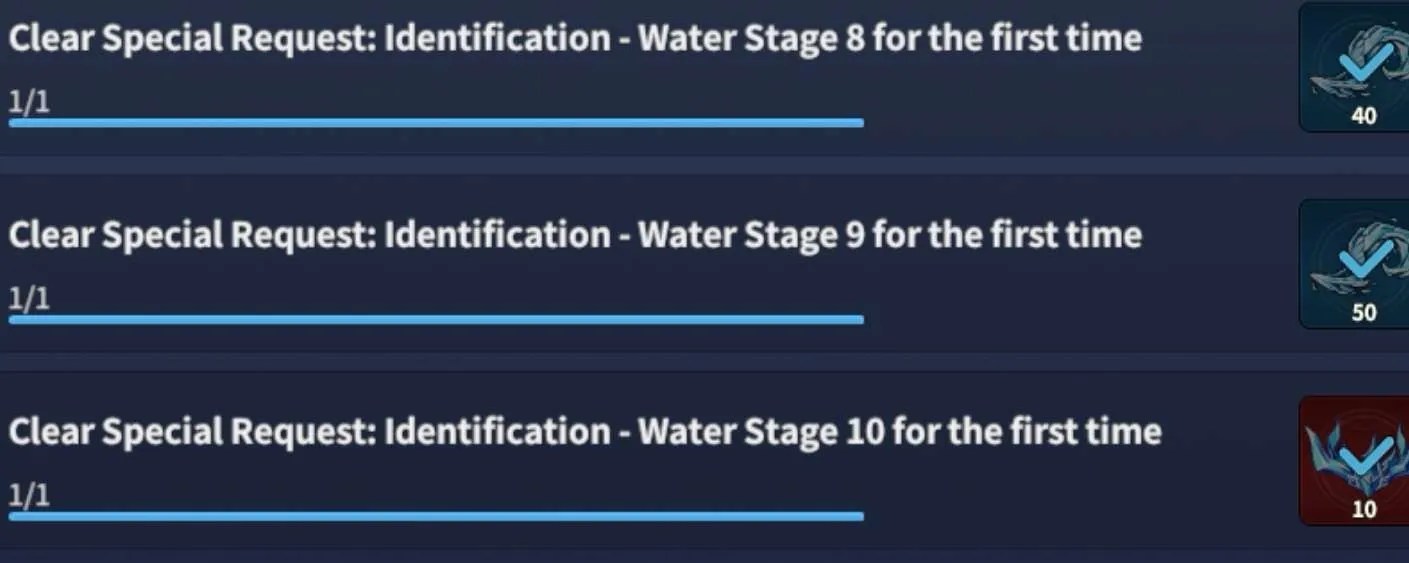Tap the reward amount 50 label
Image resolution: width=1409 pixels, height=563 pixels.
coord(1364,312)
